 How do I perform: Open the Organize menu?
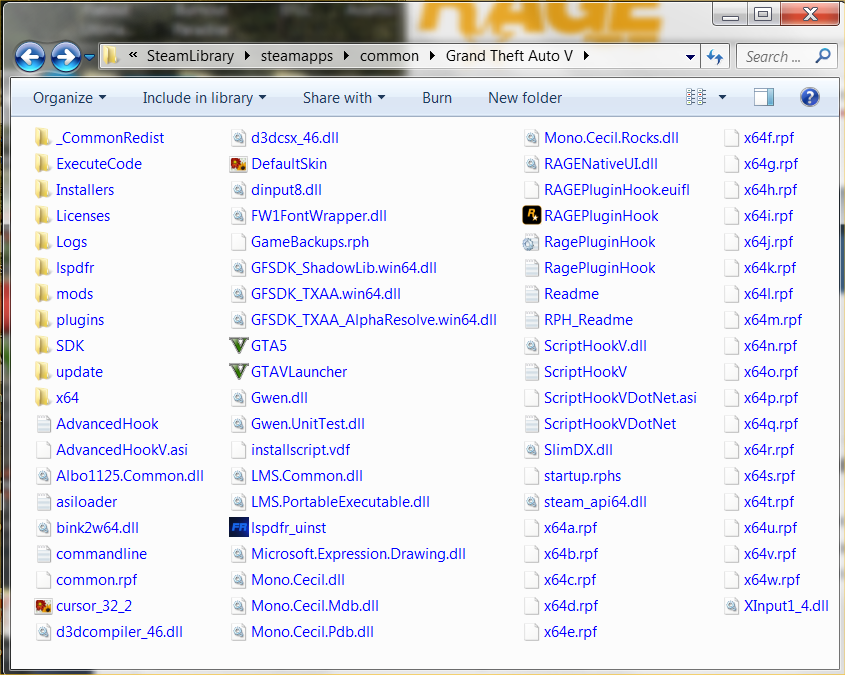point(69,98)
